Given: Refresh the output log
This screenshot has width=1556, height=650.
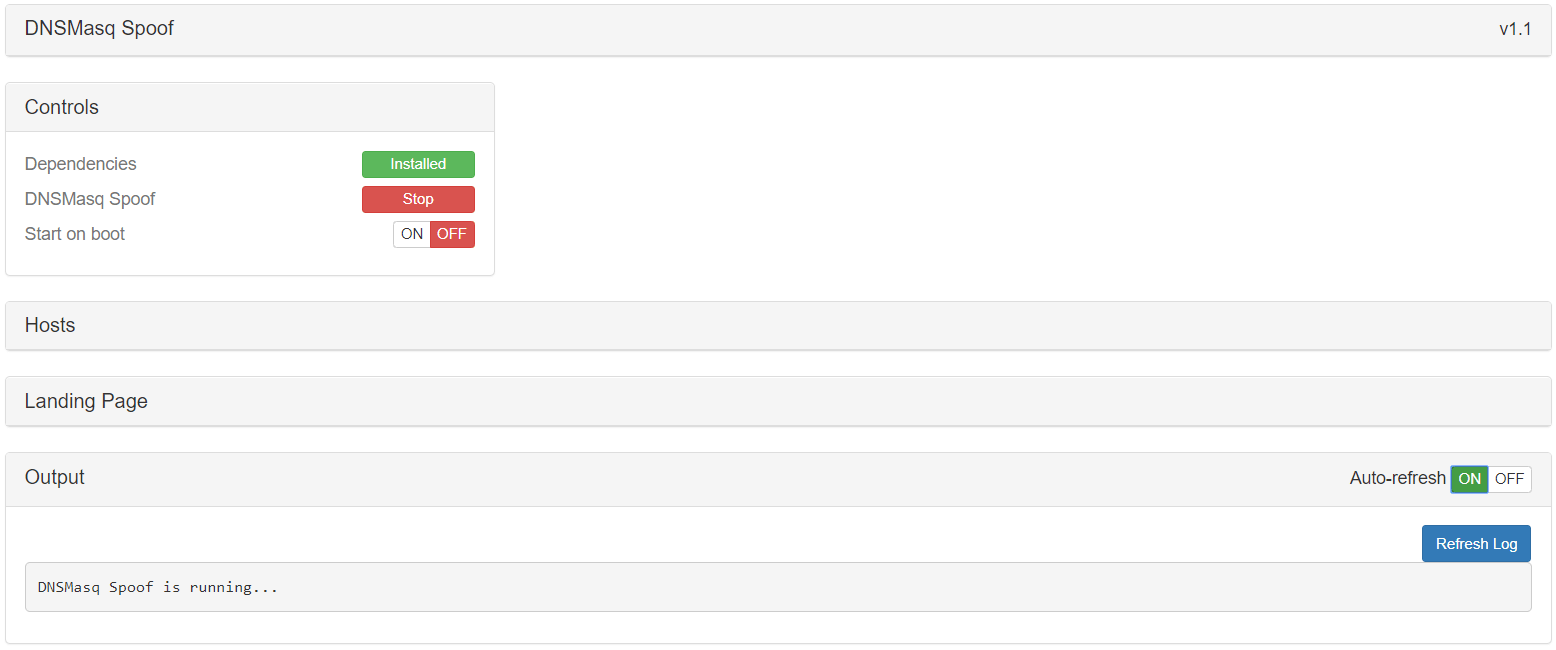Looking at the screenshot, I should pos(1476,544).
